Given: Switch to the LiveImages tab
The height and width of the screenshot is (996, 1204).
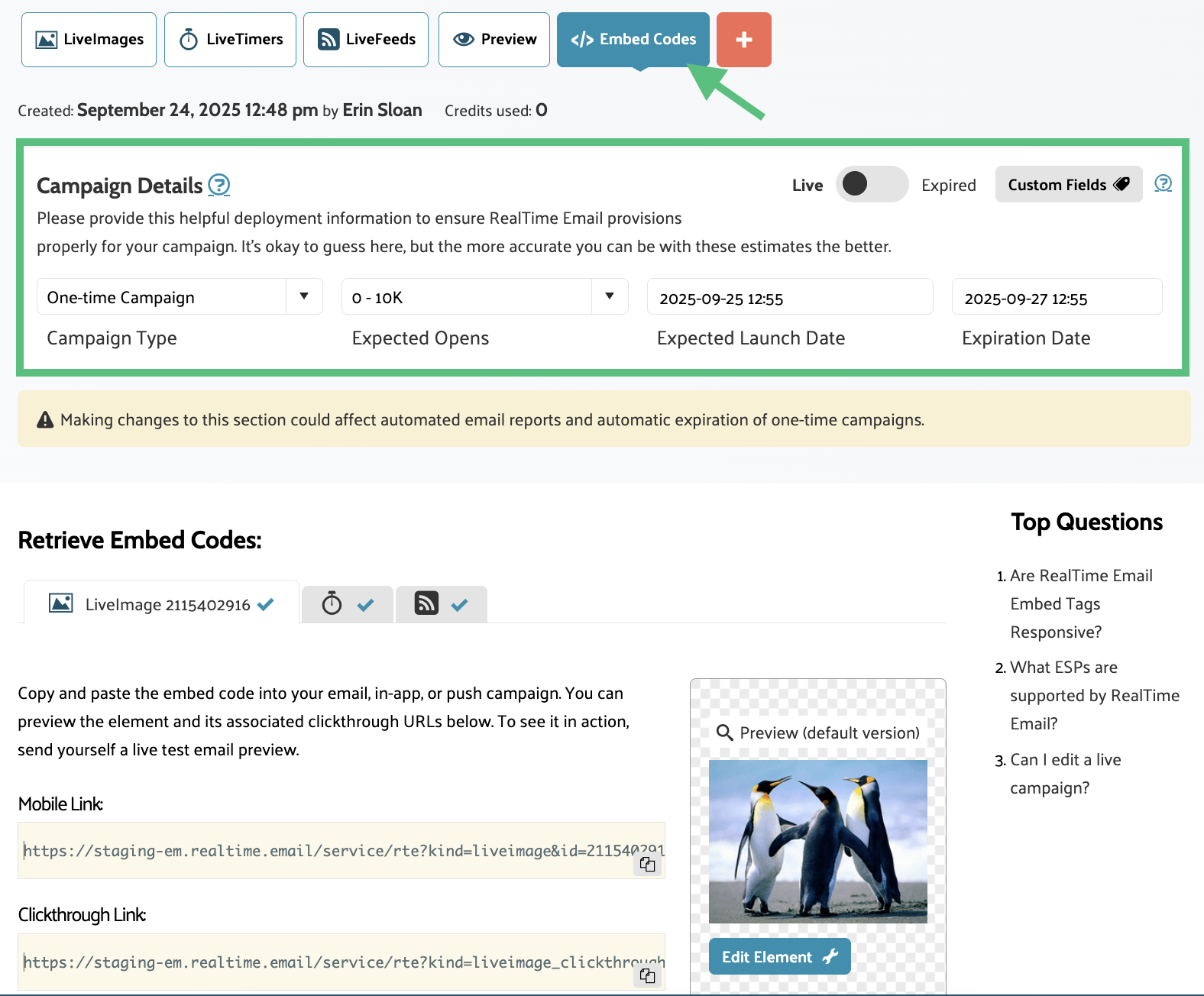Looking at the screenshot, I should pos(89,40).
